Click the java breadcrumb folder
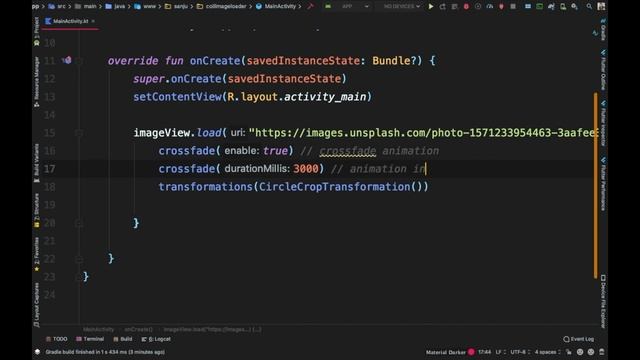The height and width of the screenshot is (360, 640). pyautogui.click(x=116, y=6)
